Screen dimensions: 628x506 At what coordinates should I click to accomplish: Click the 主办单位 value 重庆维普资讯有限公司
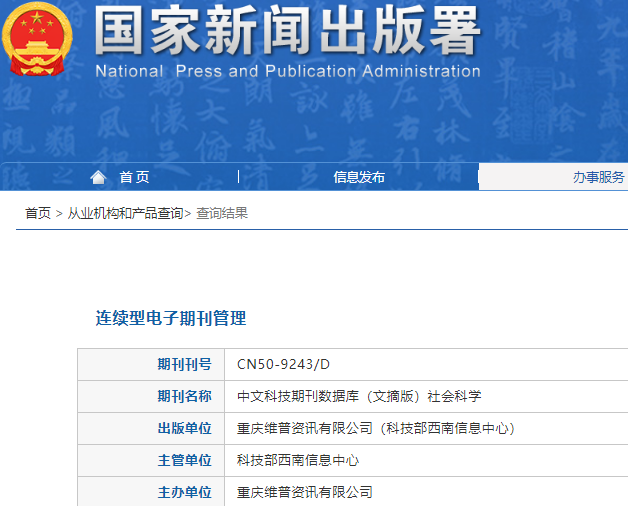304,492
